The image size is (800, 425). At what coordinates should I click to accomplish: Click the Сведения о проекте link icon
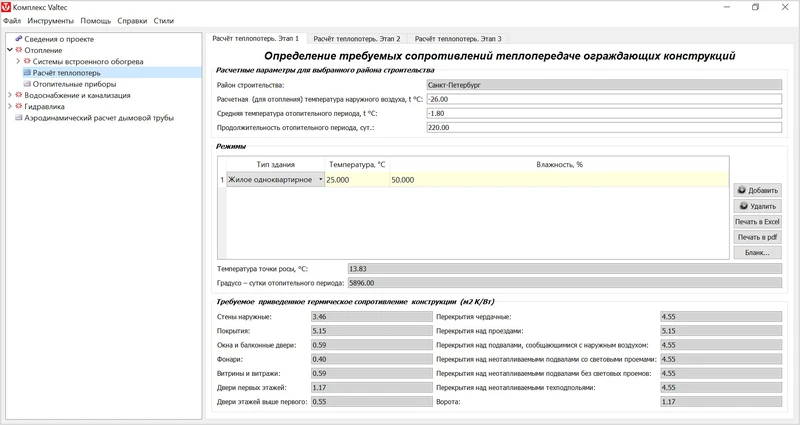pos(18,39)
